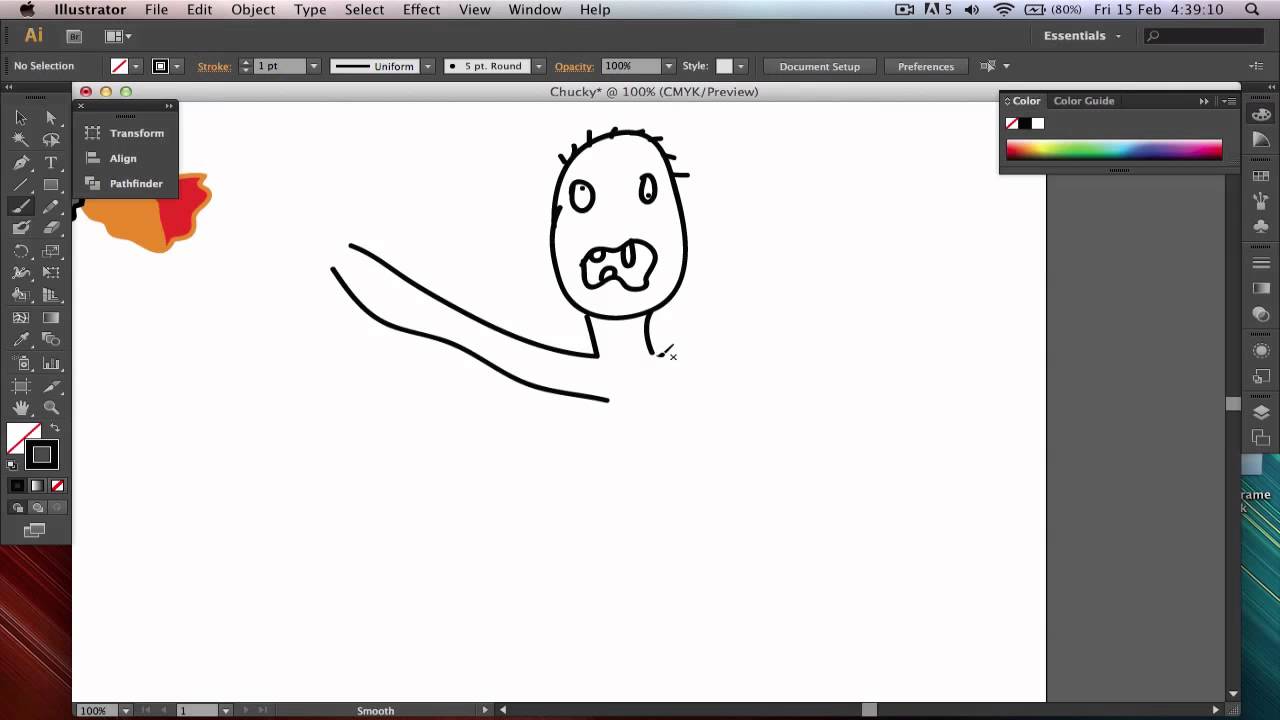Select the Symbol Sprayer tool
The image size is (1280, 720).
(x=21, y=363)
